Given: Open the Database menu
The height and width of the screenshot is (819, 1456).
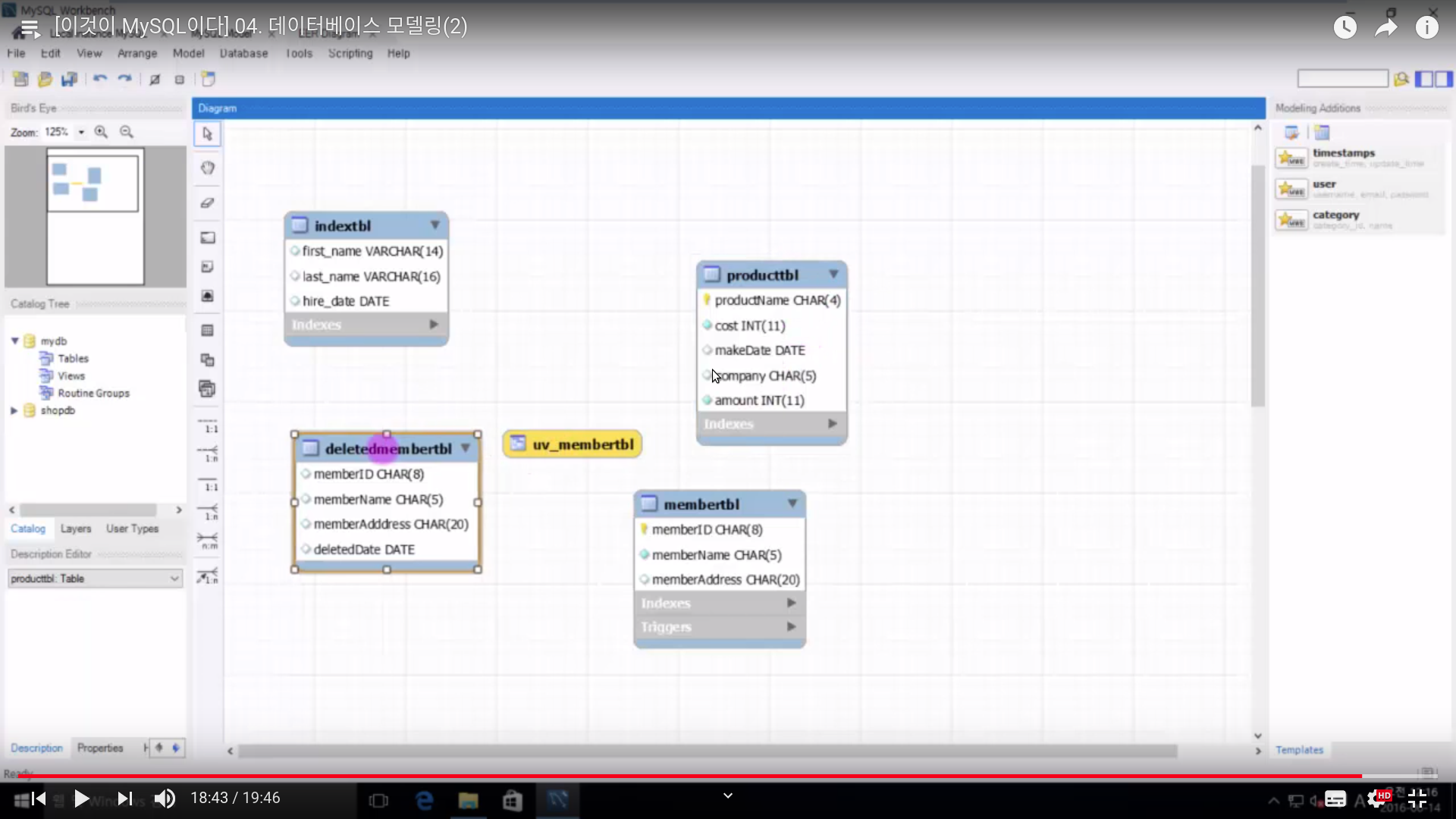Looking at the screenshot, I should (243, 53).
